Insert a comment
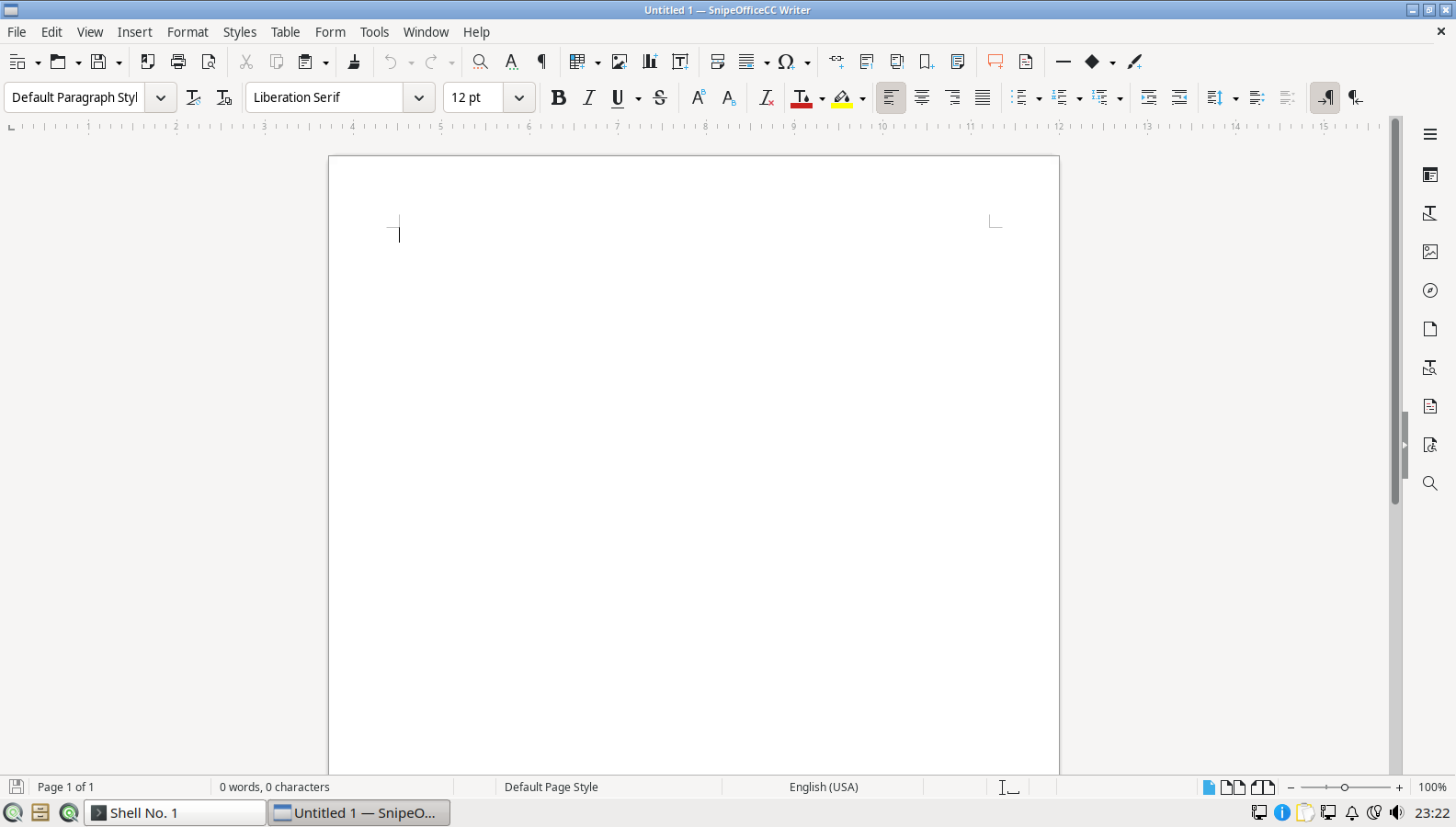The height and width of the screenshot is (827, 1456). (995, 62)
